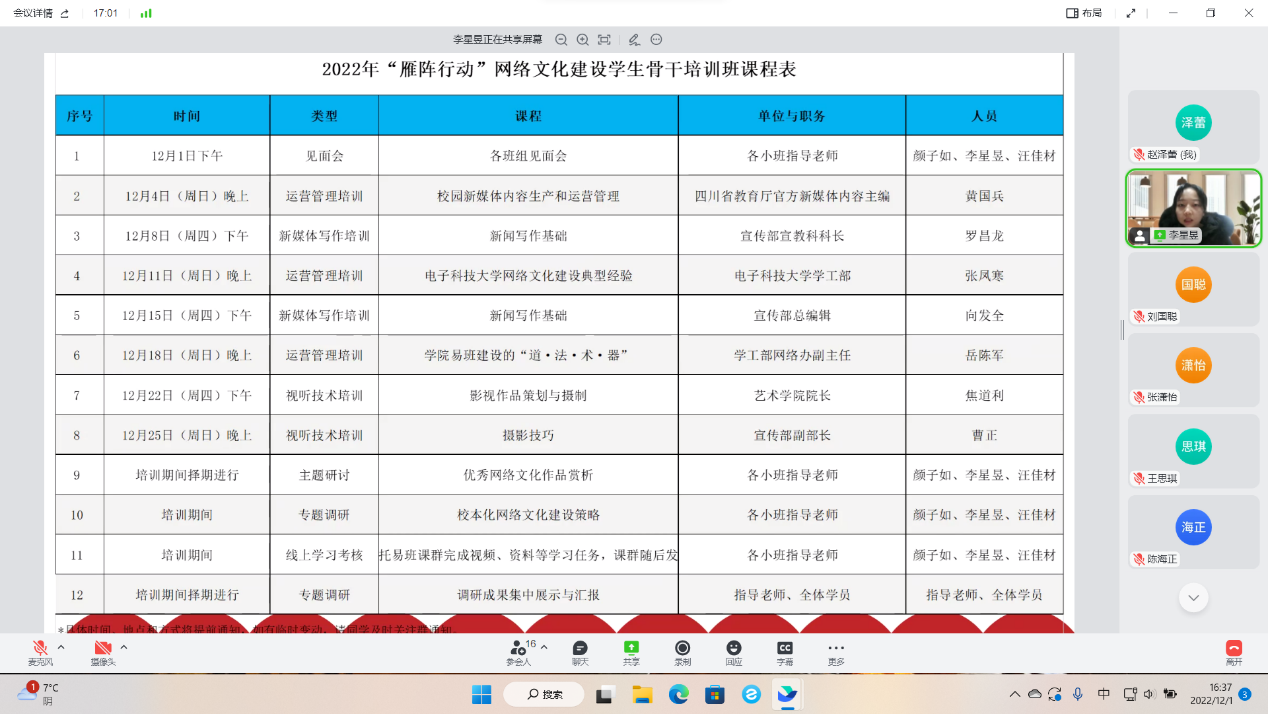The image size is (1268, 714).
Task: Leave the meeting with 离开 button
Action: (1234, 653)
